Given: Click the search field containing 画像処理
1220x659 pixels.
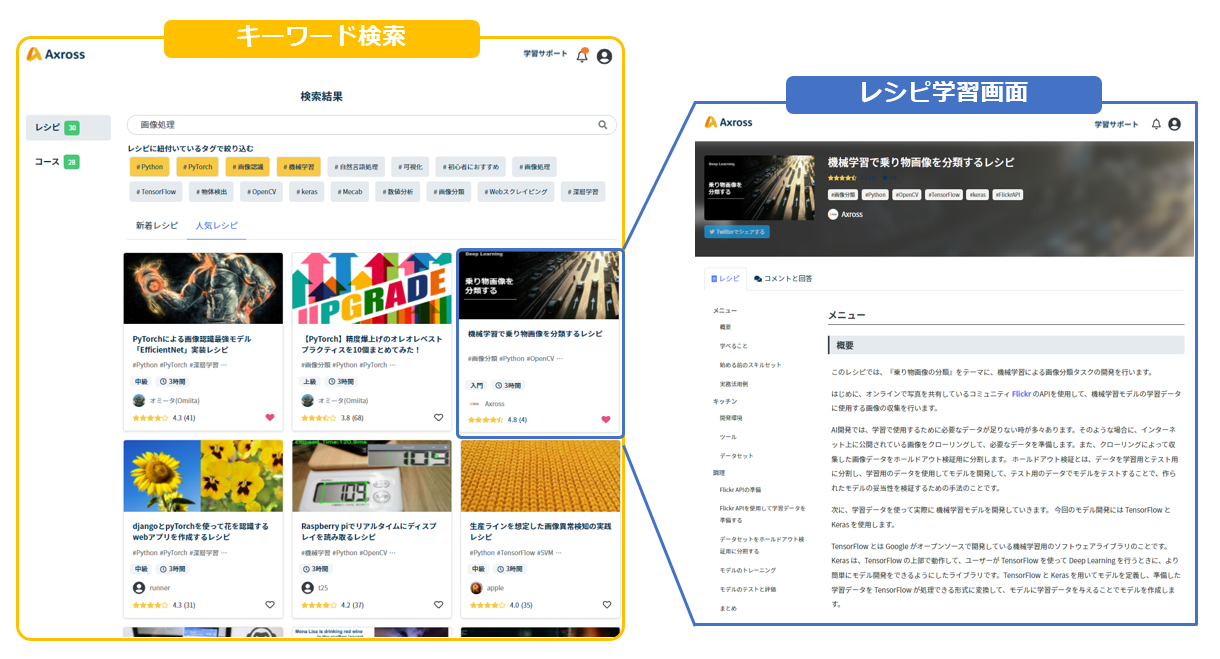Looking at the screenshot, I should coord(300,125).
